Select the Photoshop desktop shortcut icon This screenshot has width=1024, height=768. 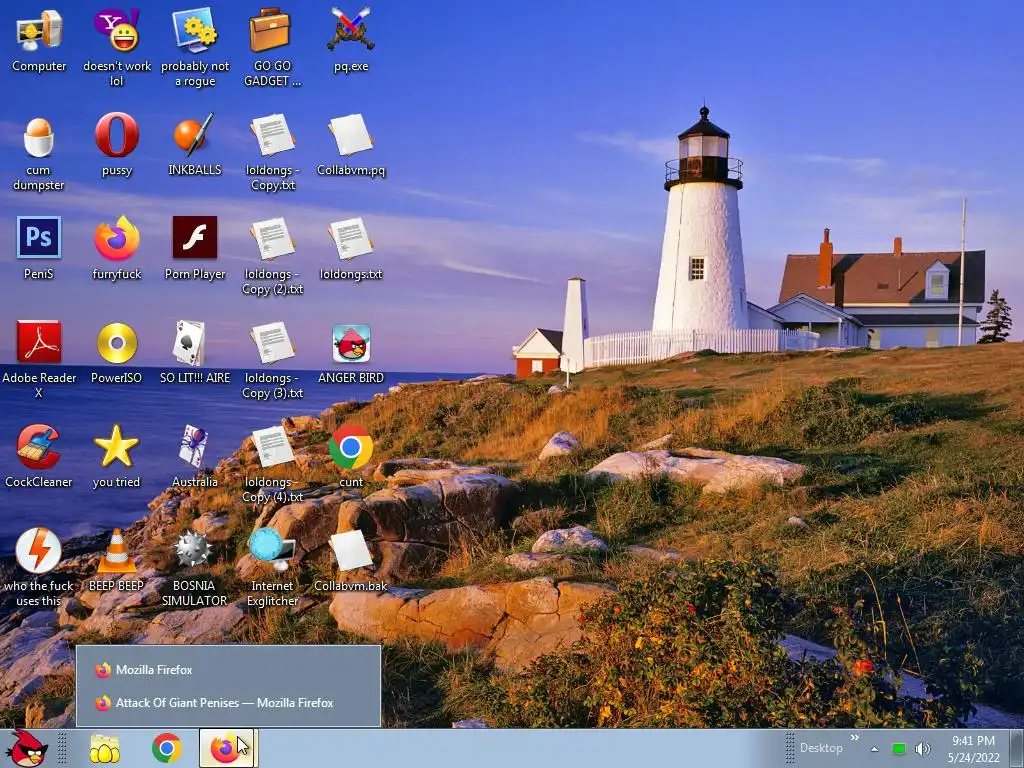39,248
